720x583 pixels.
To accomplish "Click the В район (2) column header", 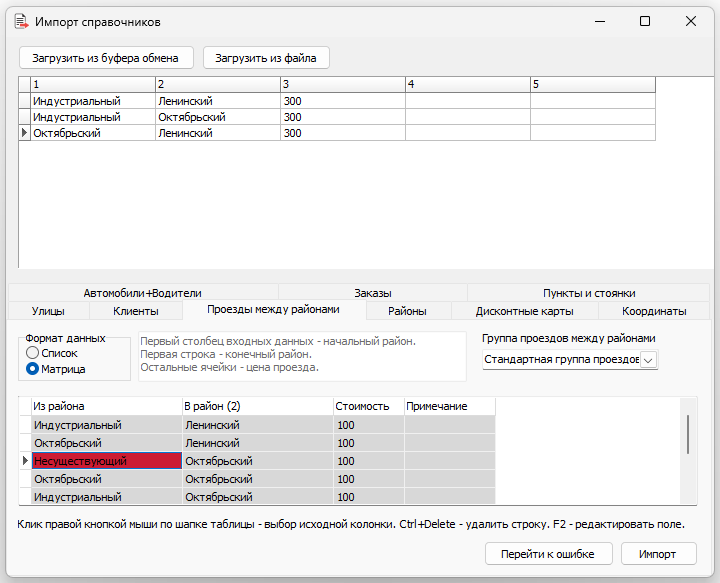I will point(258,406).
